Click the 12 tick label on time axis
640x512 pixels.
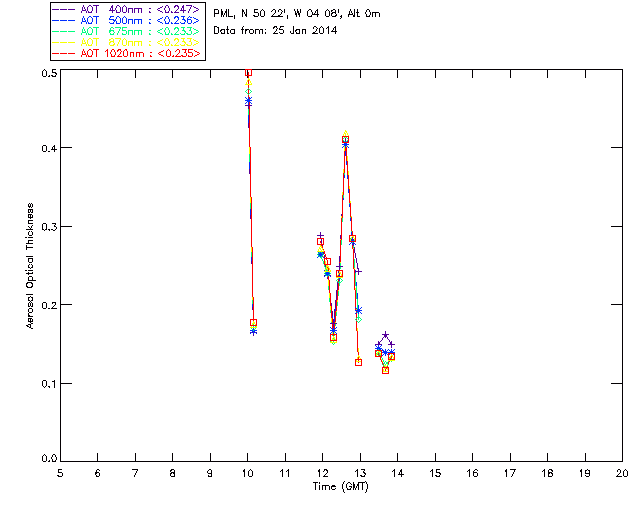(322, 474)
